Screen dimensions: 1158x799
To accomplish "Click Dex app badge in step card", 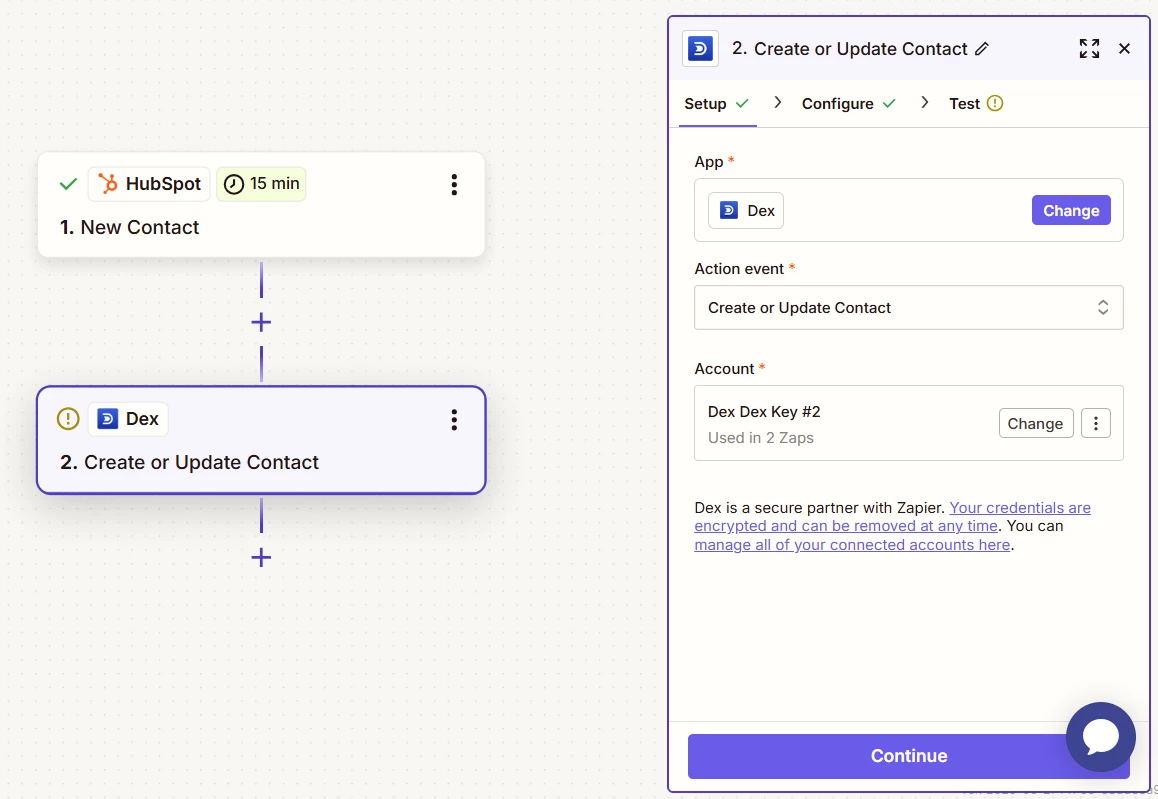I will pyautogui.click(x=129, y=419).
